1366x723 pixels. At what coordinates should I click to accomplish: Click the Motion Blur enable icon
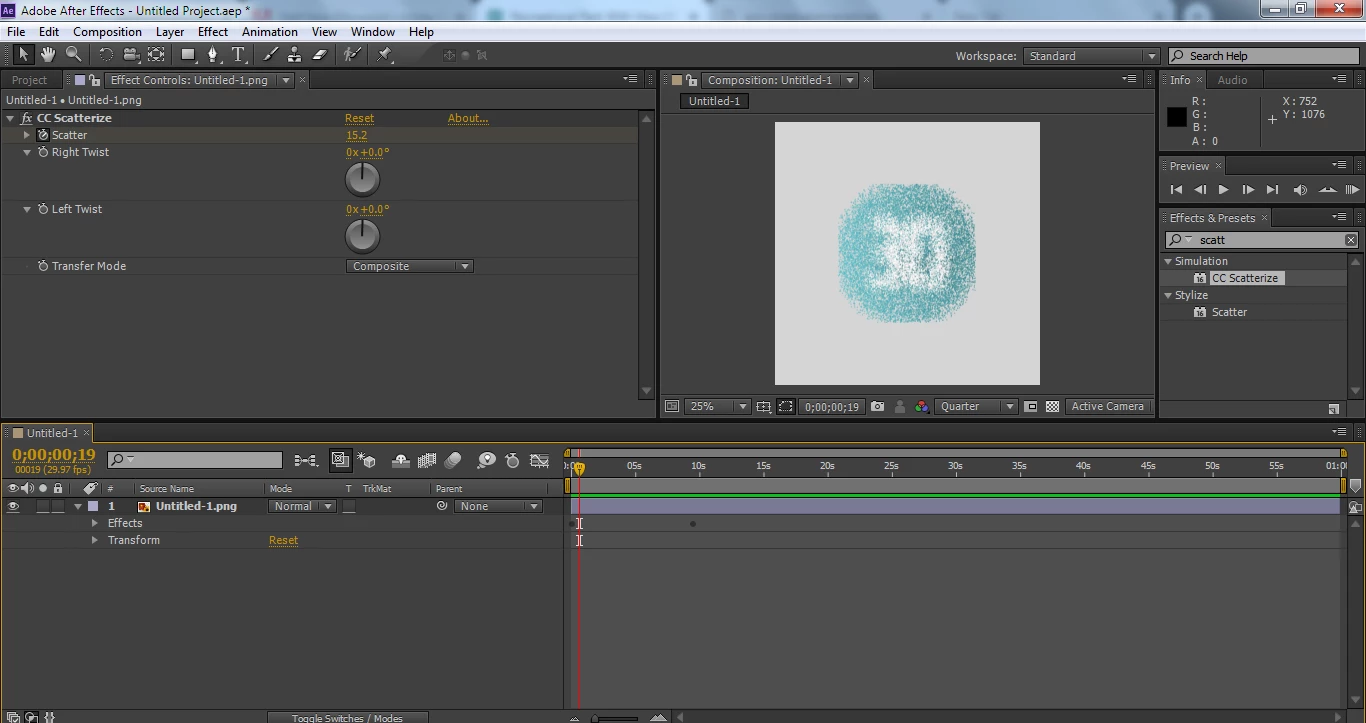point(453,460)
